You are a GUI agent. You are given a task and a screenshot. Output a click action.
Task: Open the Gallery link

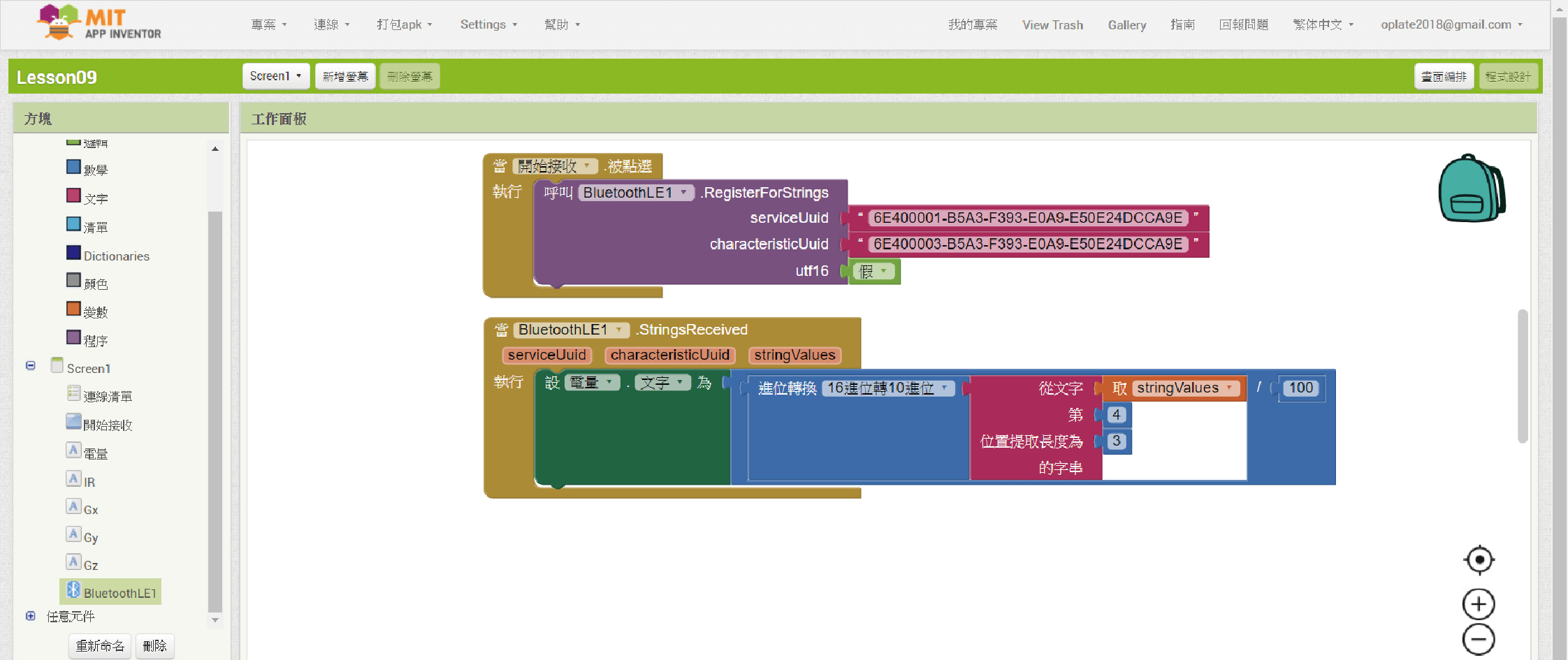[x=1126, y=25]
